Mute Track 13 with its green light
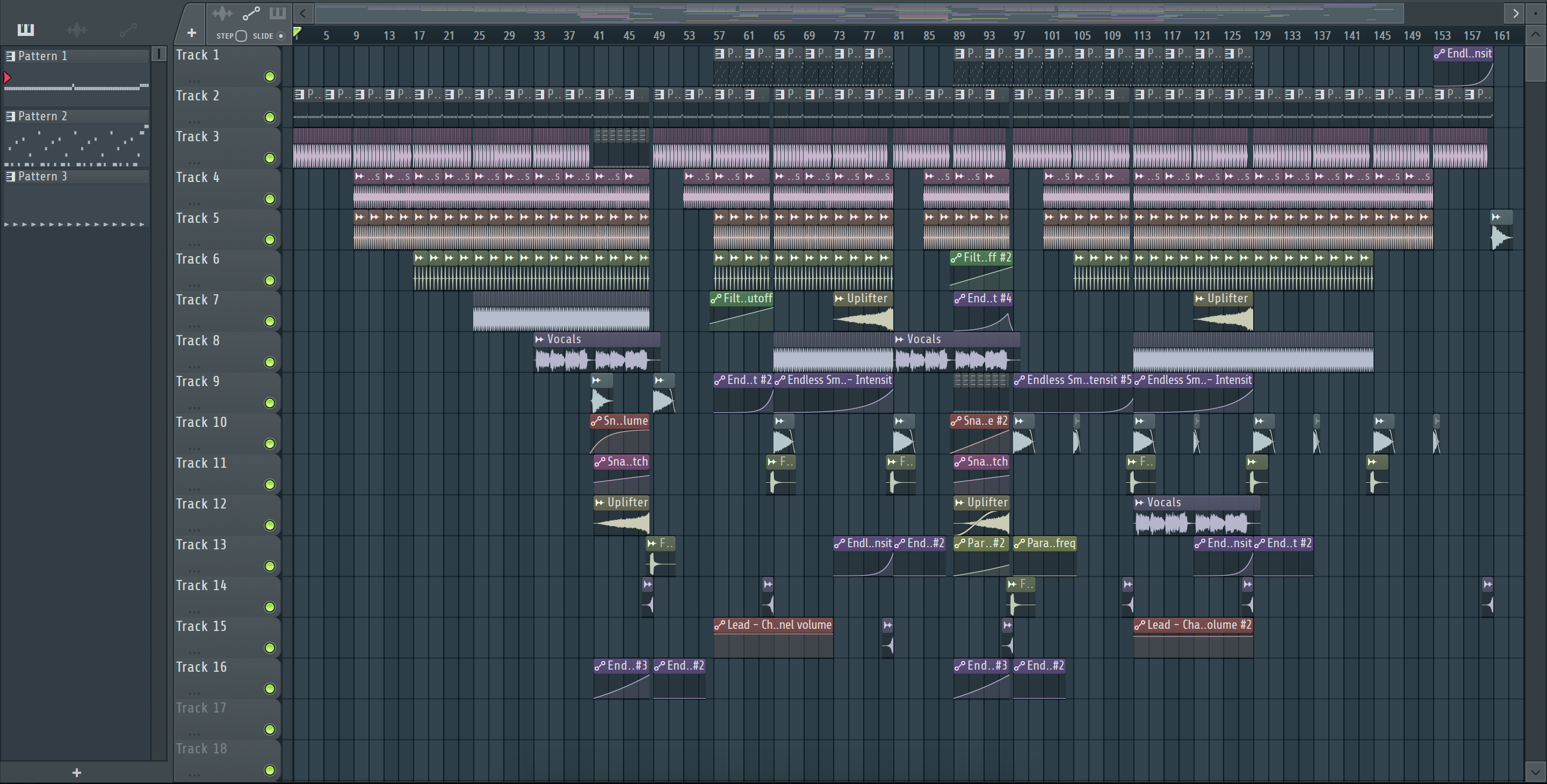 [270, 567]
